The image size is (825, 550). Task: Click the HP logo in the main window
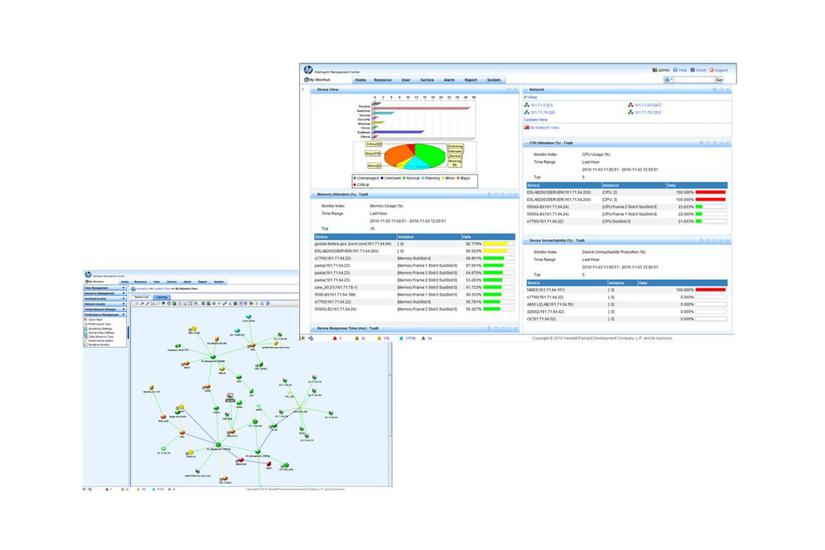(308, 69)
